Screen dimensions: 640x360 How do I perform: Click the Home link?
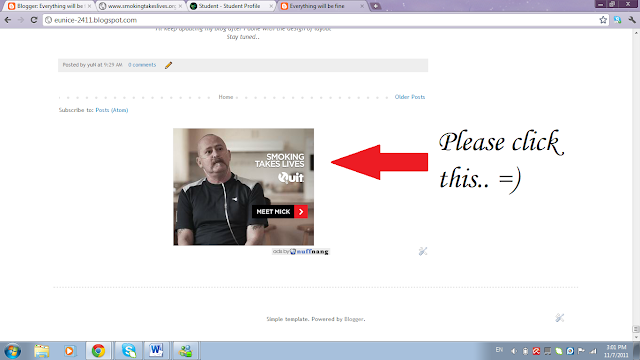click(x=226, y=97)
